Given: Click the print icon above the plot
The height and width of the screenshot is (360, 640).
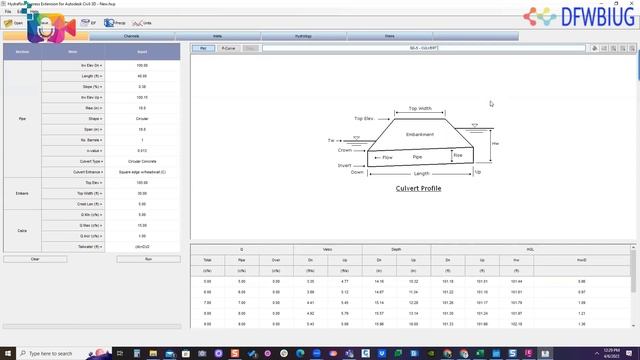Looking at the screenshot, I should [x=594, y=48].
